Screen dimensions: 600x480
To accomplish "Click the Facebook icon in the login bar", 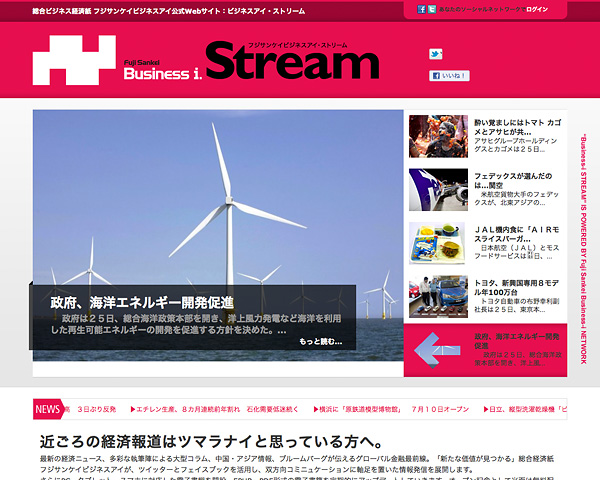I will point(421,10).
